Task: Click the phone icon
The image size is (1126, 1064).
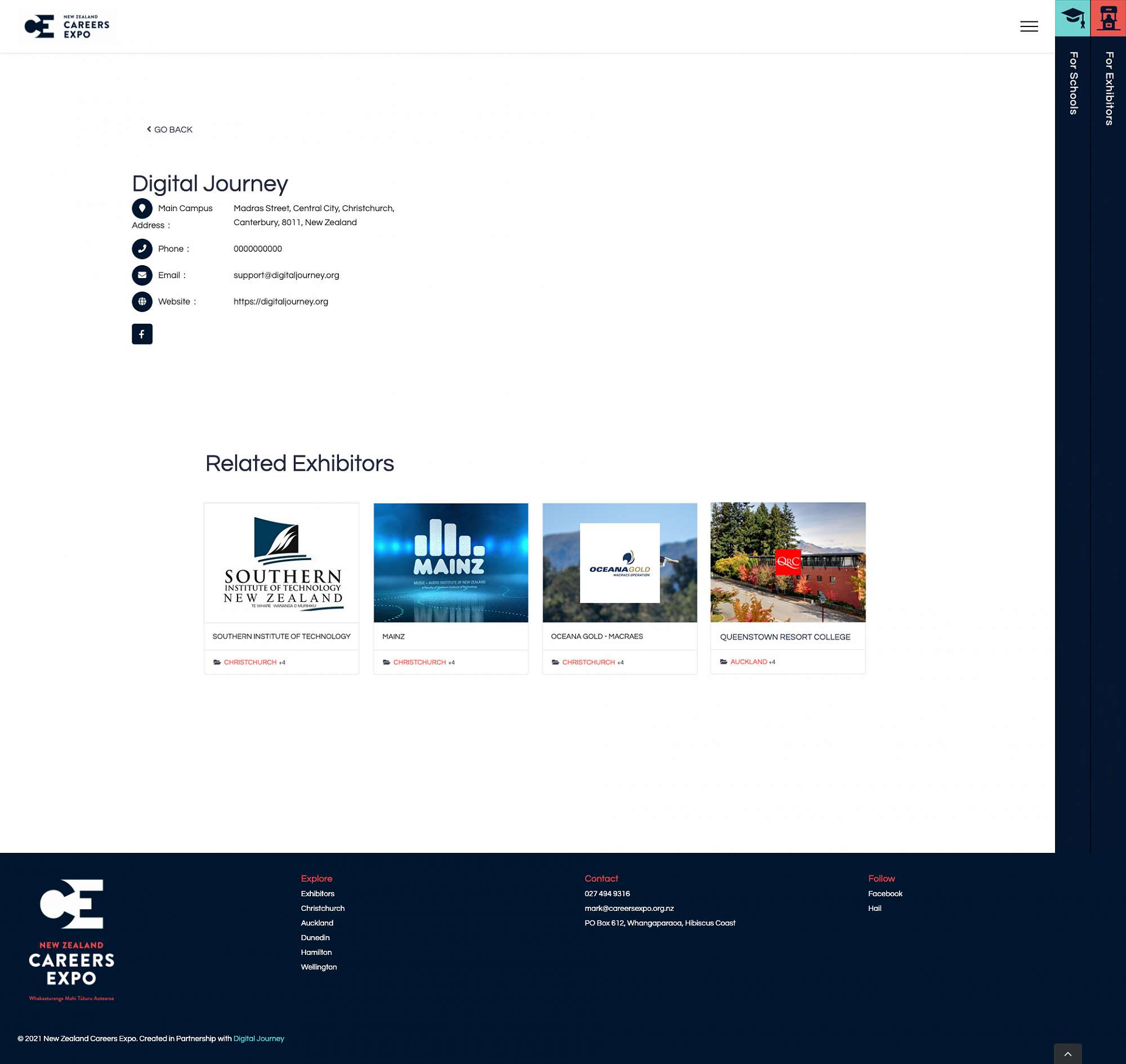Action: point(142,248)
